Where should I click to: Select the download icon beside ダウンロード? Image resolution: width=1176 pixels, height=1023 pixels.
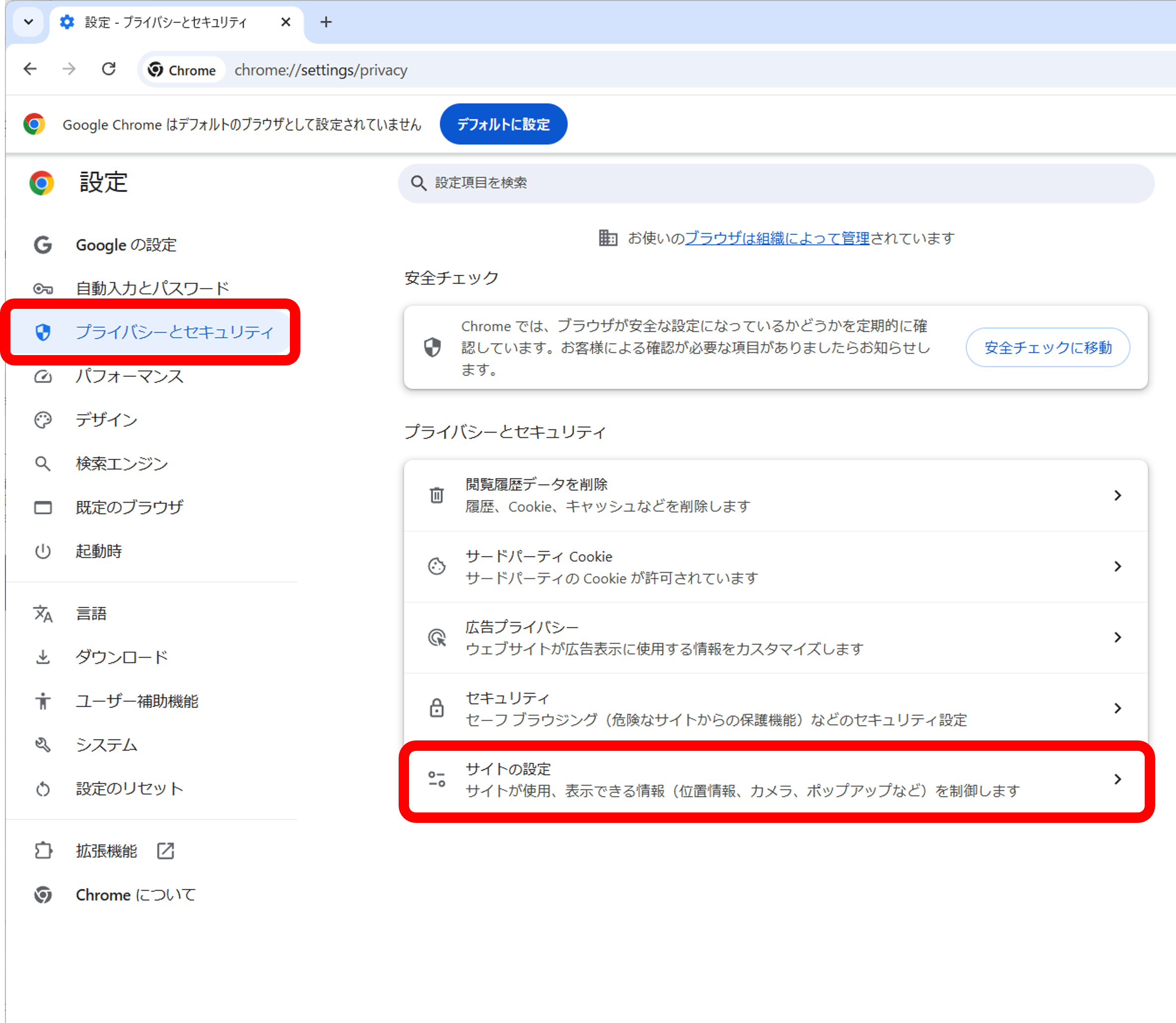43,657
